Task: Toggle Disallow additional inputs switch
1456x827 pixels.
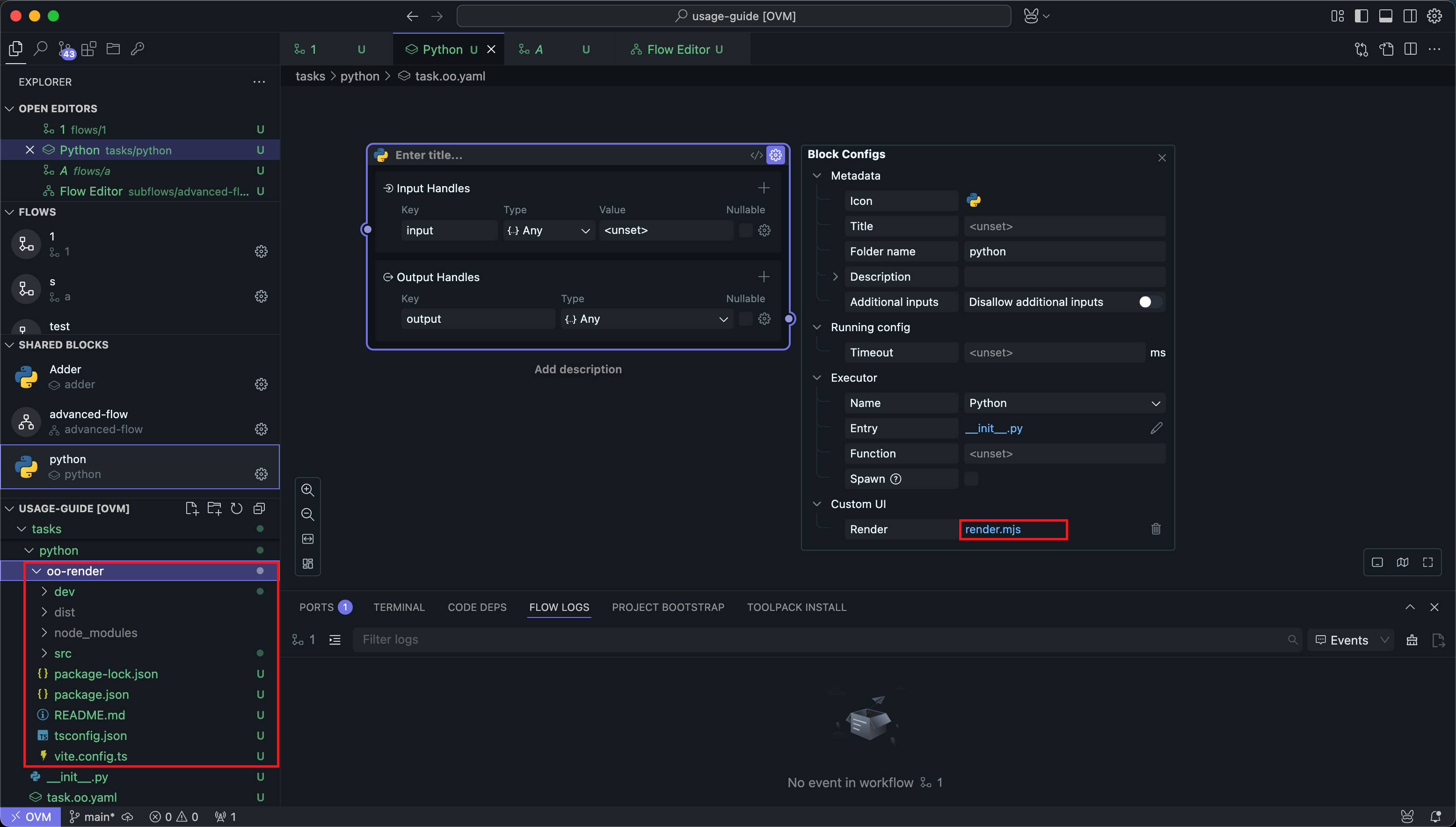Action: click(1150, 302)
